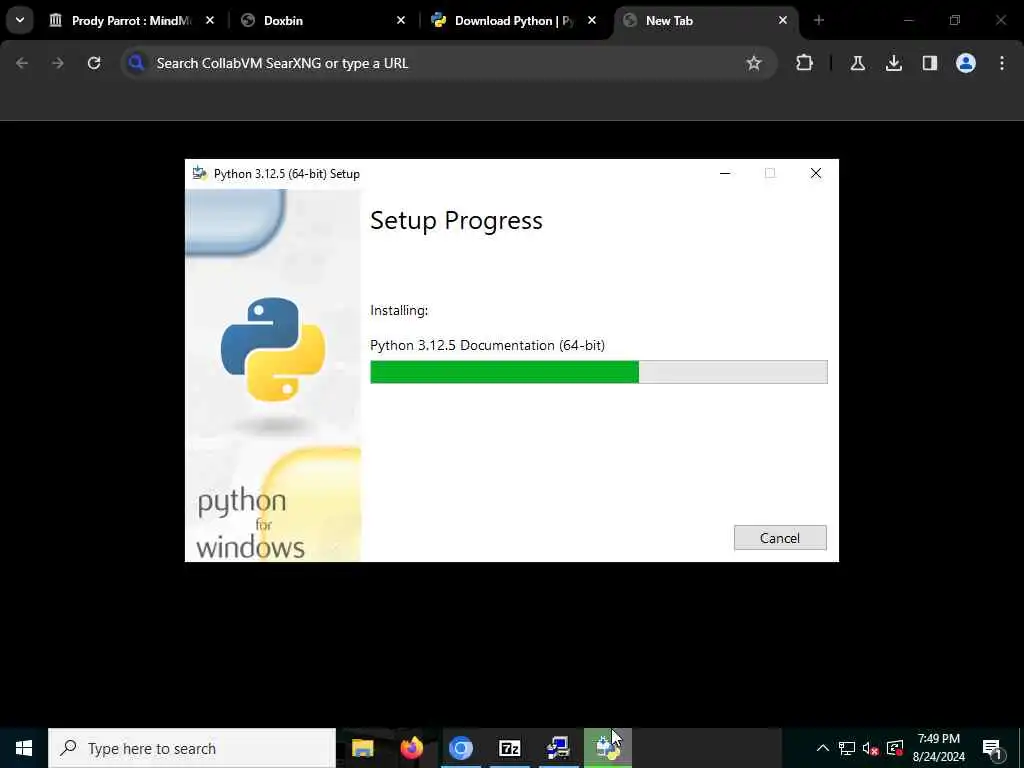The width and height of the screenshot is (1024, 768).
Task: Open the network status tray icon
Action: pos(847,748)
